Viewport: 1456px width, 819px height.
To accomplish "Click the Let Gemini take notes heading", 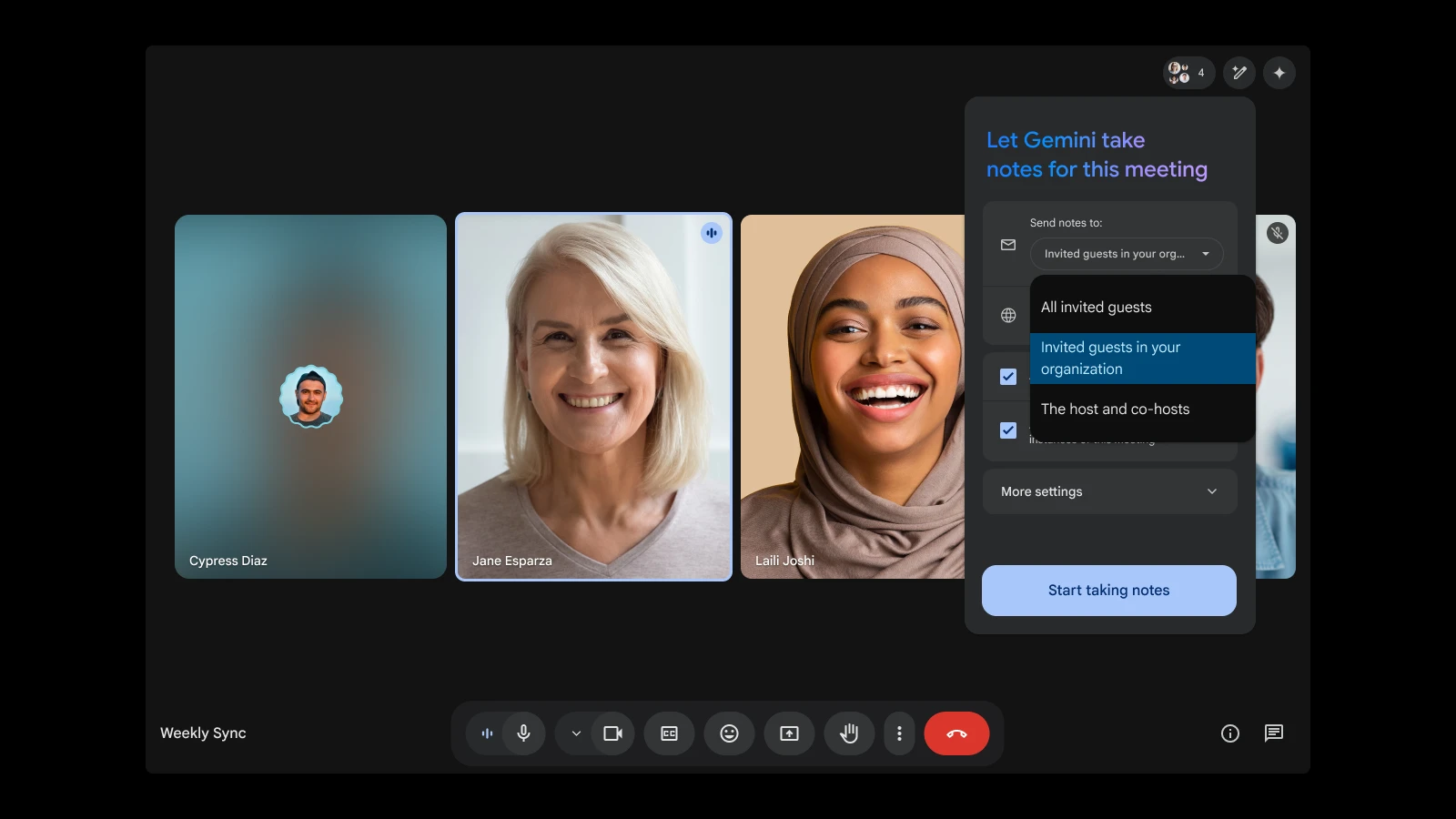I will 1097,155.
